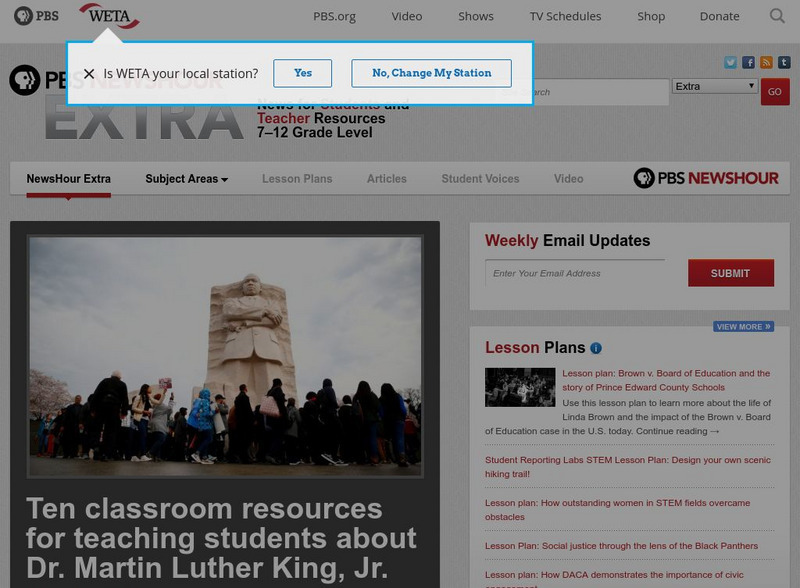800x588 pixels.
Task: Click the Teacher Resources tagline text
Action: (321, 118)
